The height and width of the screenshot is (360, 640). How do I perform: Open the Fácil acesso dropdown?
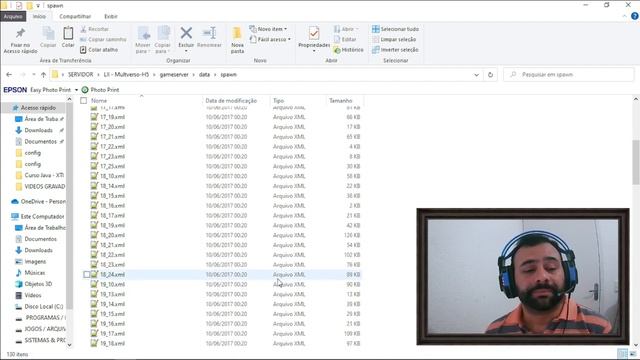pos(270,40)
